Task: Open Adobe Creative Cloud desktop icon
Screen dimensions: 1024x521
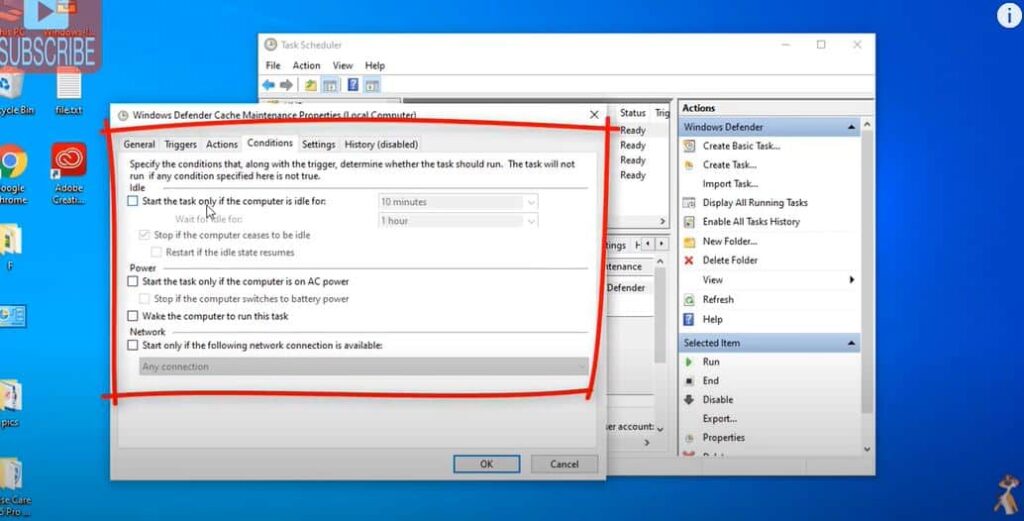Action: pos(69,160)
